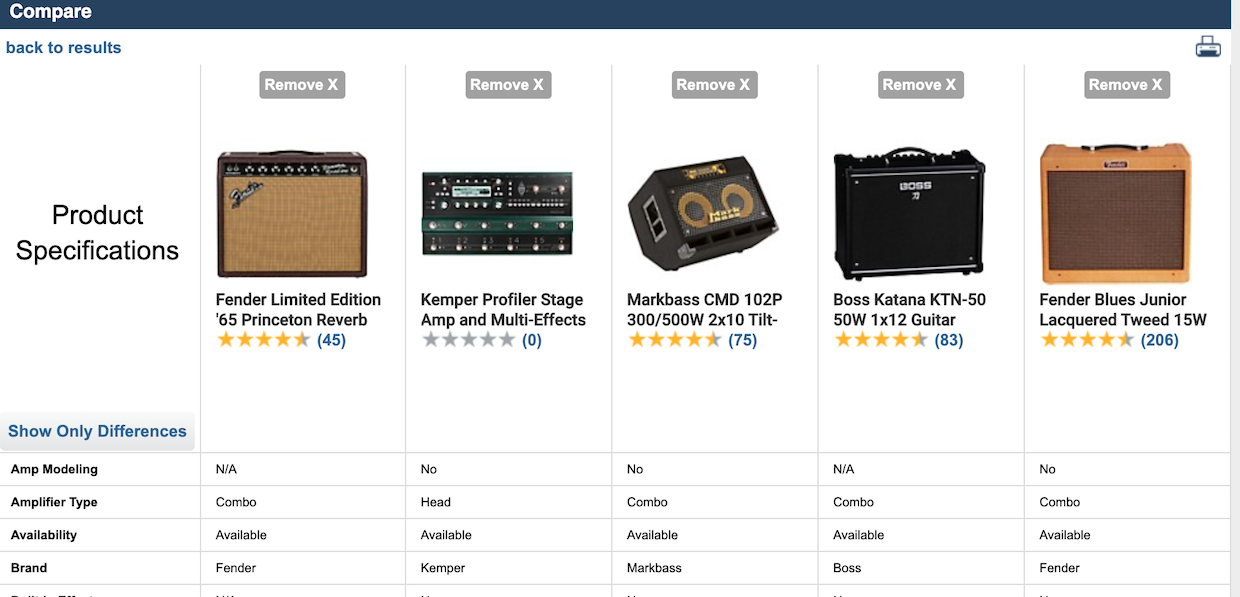Remove the Markbass CMD 102P from comparison

pos(714,84)
